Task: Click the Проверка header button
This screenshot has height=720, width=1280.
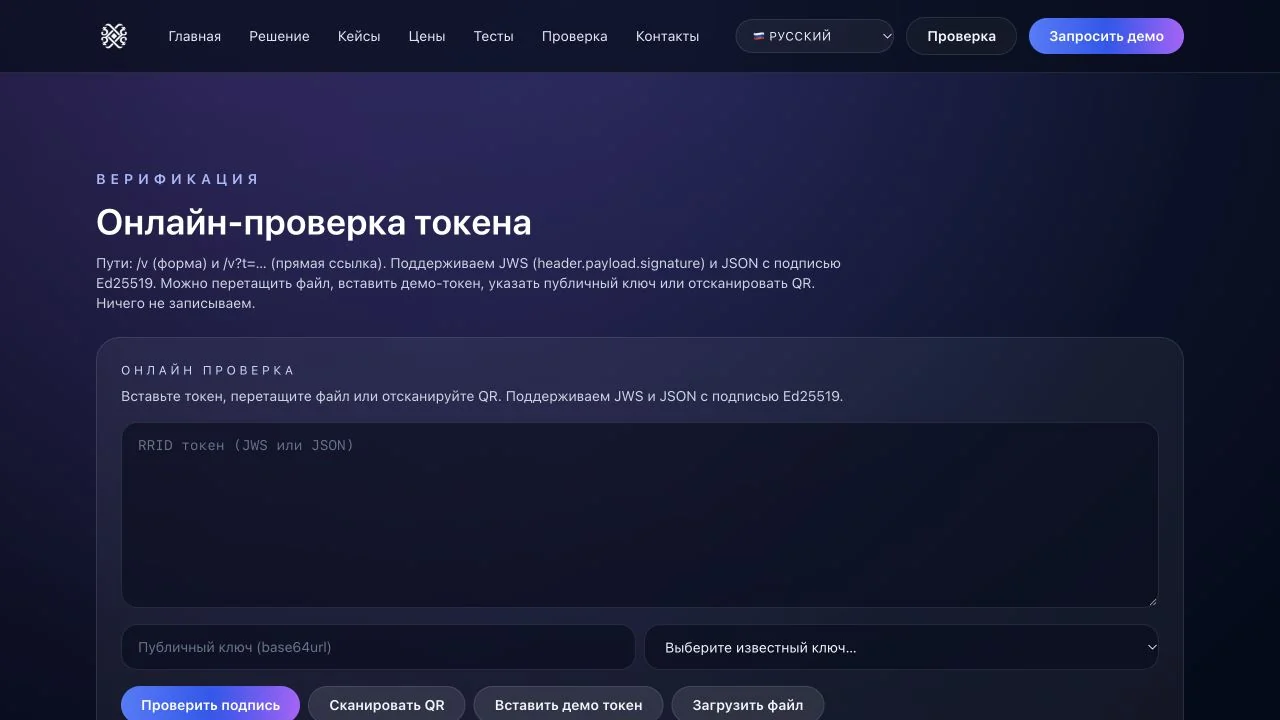Action: [961, 36]
